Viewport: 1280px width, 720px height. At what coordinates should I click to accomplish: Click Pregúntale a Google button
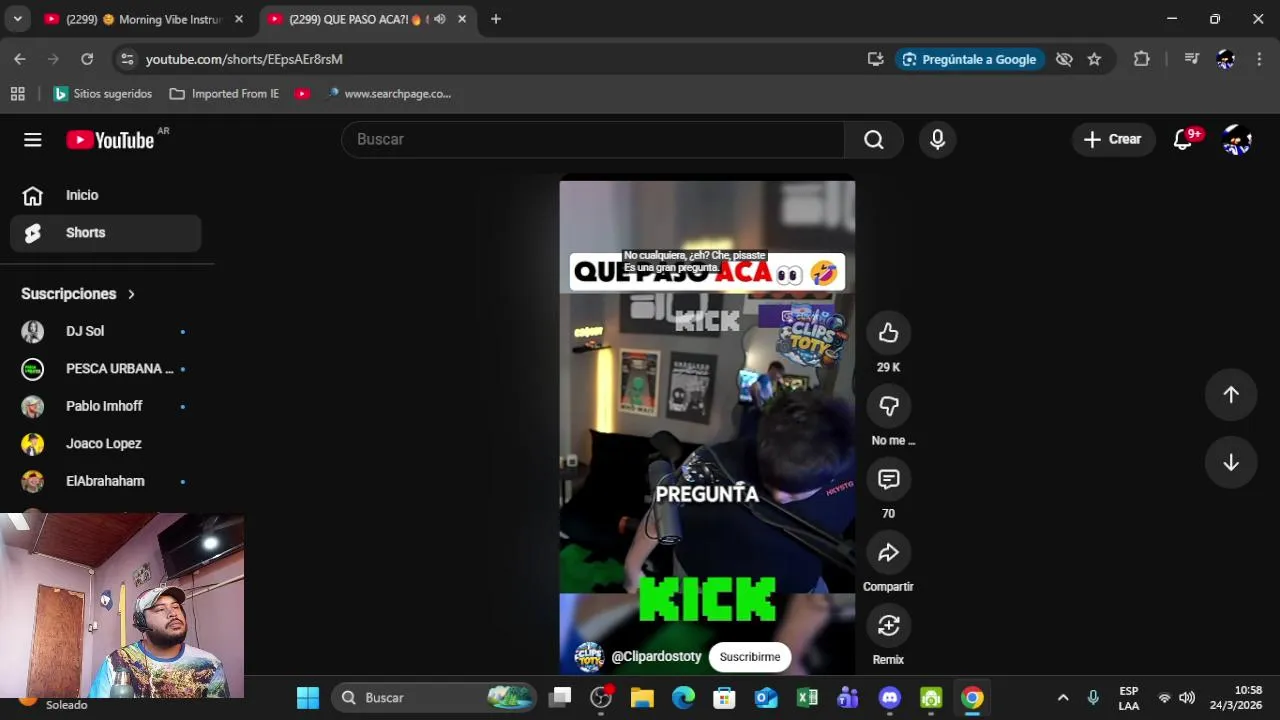(x=969, y=59)
